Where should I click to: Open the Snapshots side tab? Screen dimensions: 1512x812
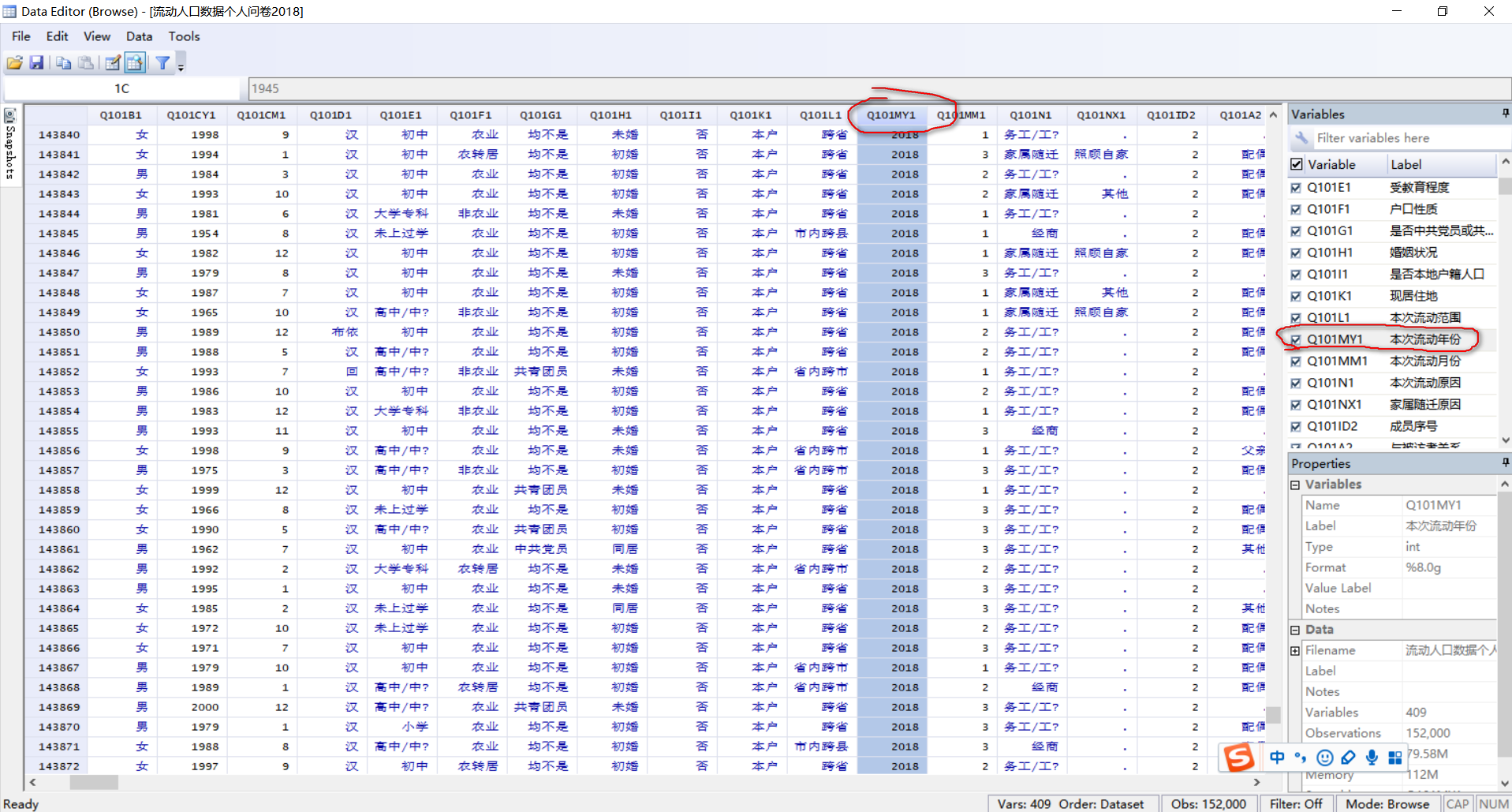coord(10,144)
